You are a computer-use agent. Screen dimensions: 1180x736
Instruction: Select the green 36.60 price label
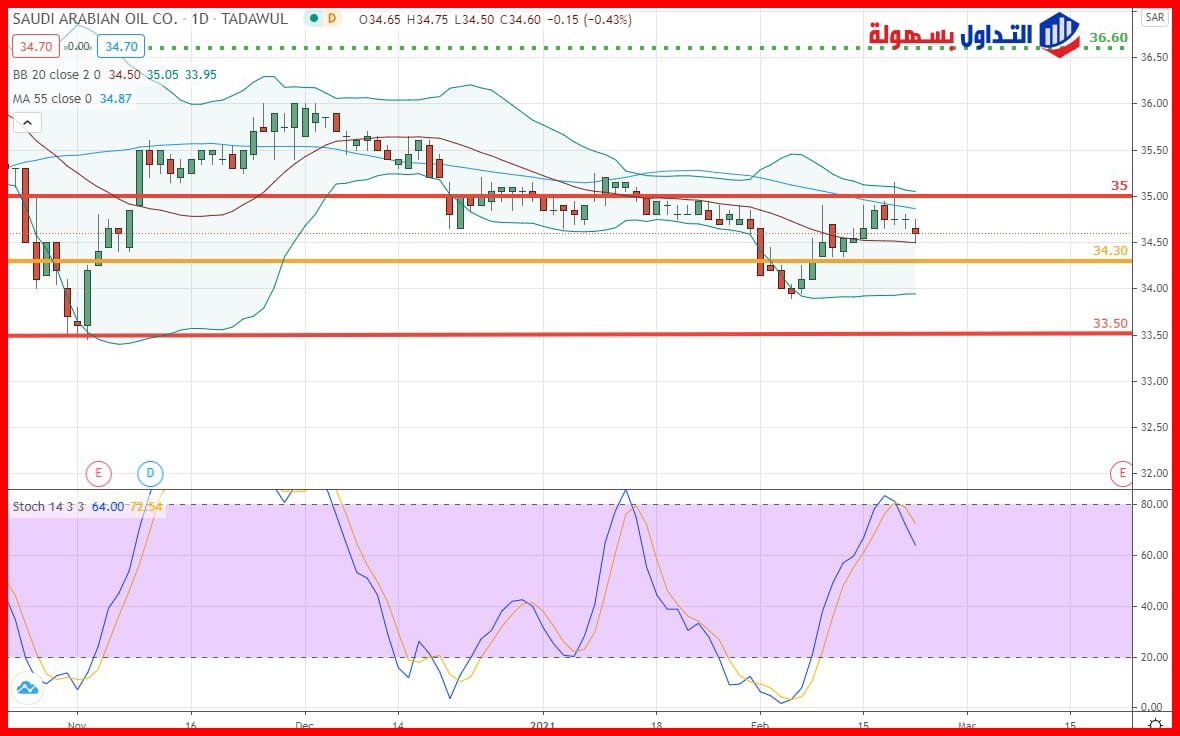1109,38
